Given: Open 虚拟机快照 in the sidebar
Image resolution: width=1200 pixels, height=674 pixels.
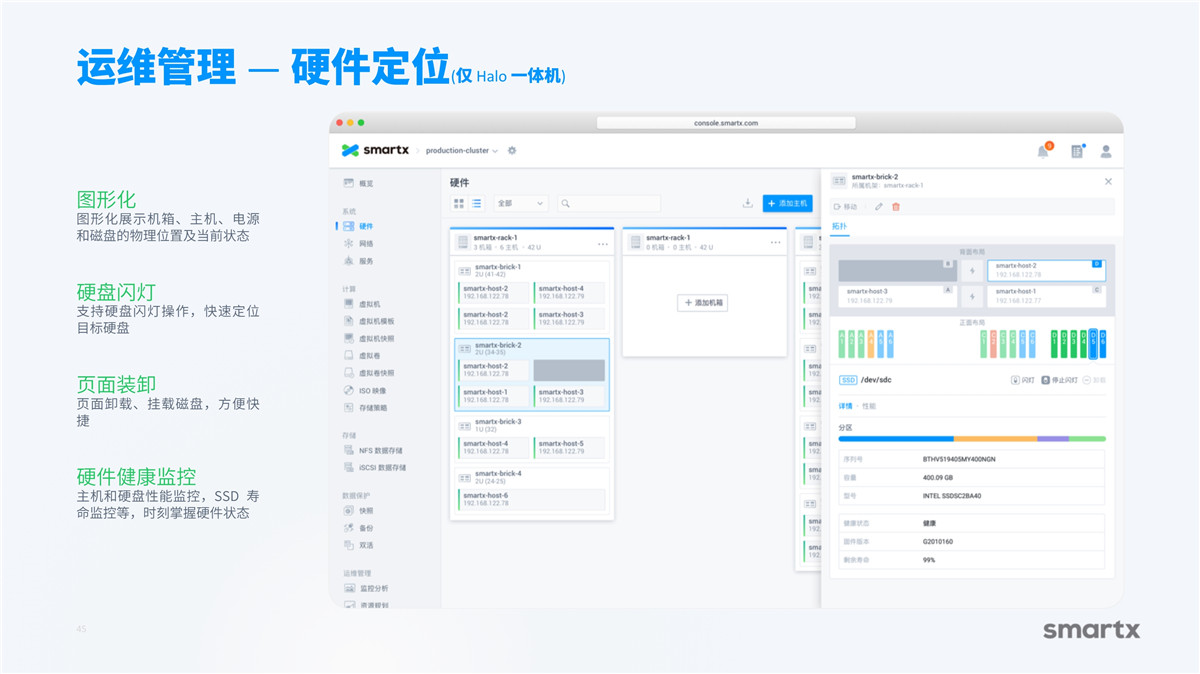Looking at the screenshot, I should click(369, 338).
